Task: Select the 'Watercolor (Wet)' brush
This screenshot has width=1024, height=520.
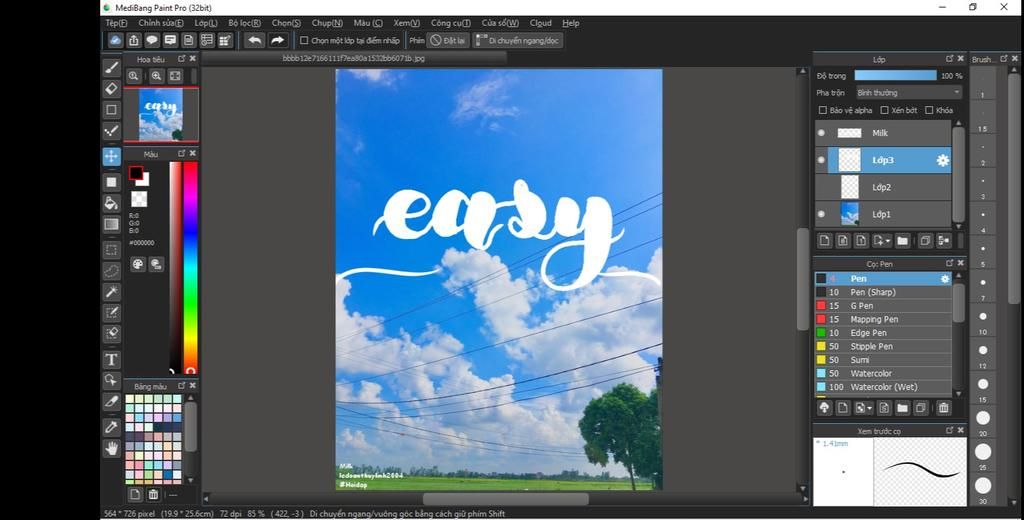Action: click(x=882, y=387)
